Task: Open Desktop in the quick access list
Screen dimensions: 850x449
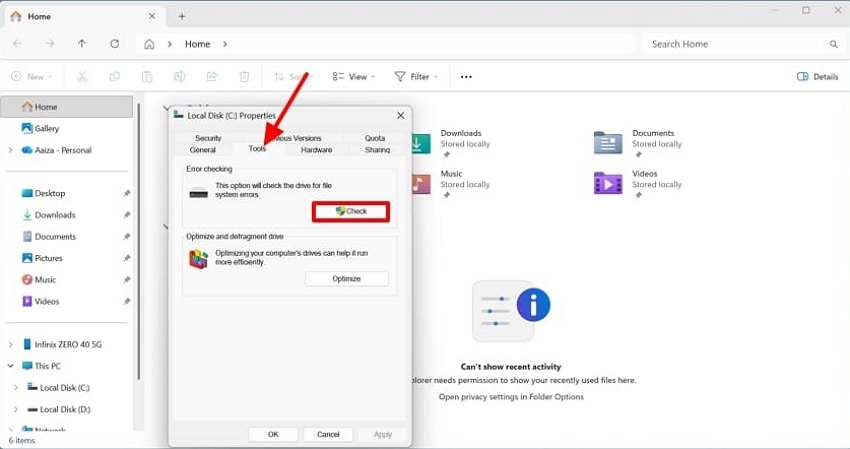Action: pyautogui.click(x=43, y=193)
